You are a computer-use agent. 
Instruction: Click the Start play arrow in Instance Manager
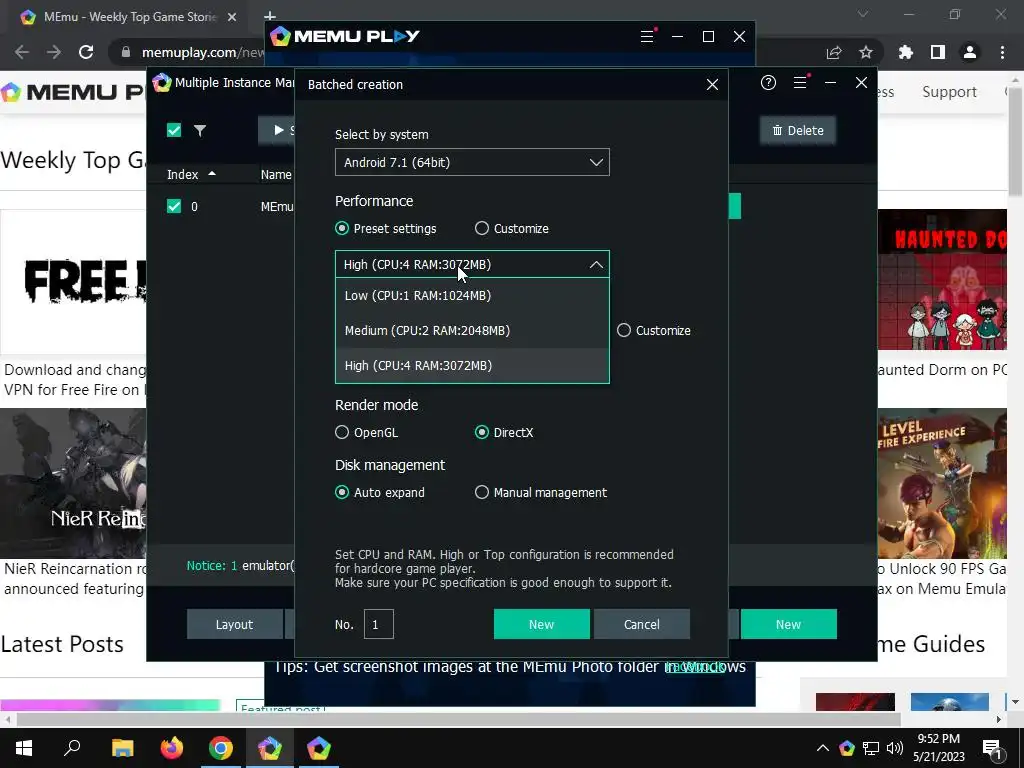click(278, 130)
